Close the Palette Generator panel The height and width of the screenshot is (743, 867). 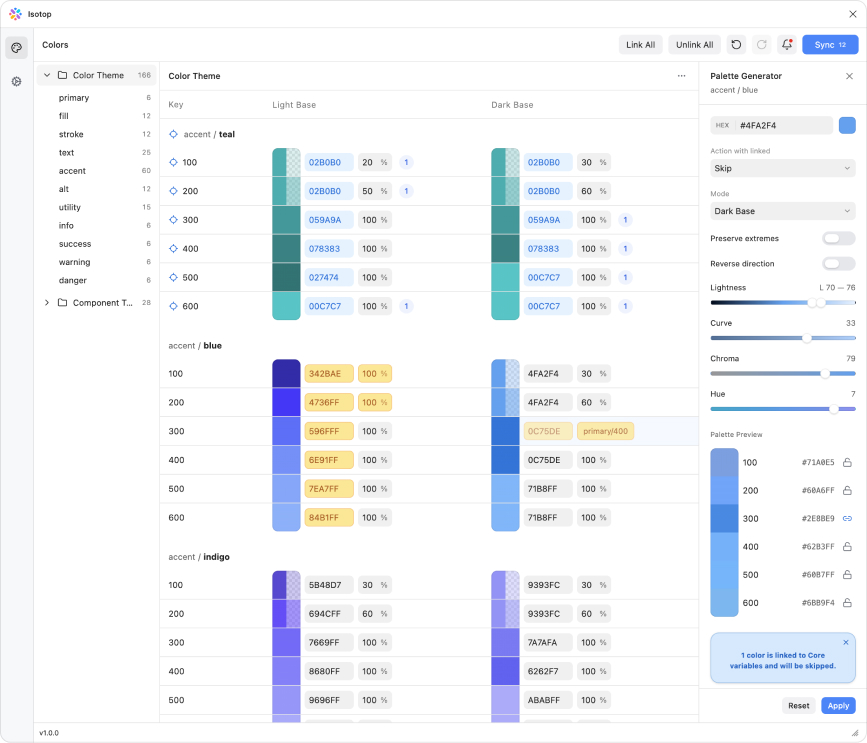[x=849, y=76]
